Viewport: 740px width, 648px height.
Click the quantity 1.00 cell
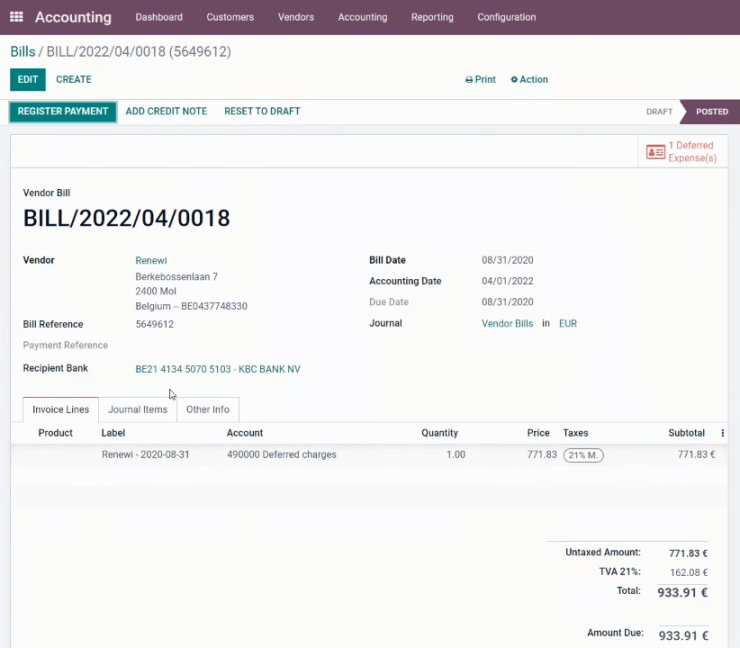pyautogui.click(x=455, y=454)
